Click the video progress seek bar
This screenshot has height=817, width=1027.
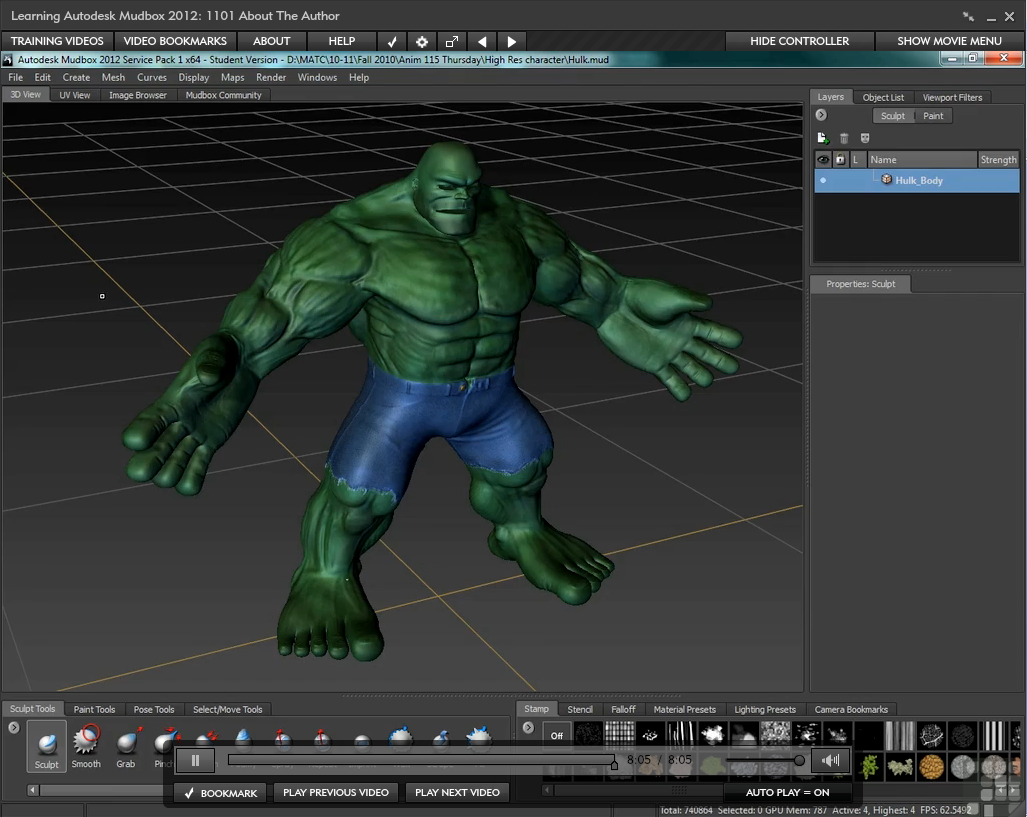[422, 760]
